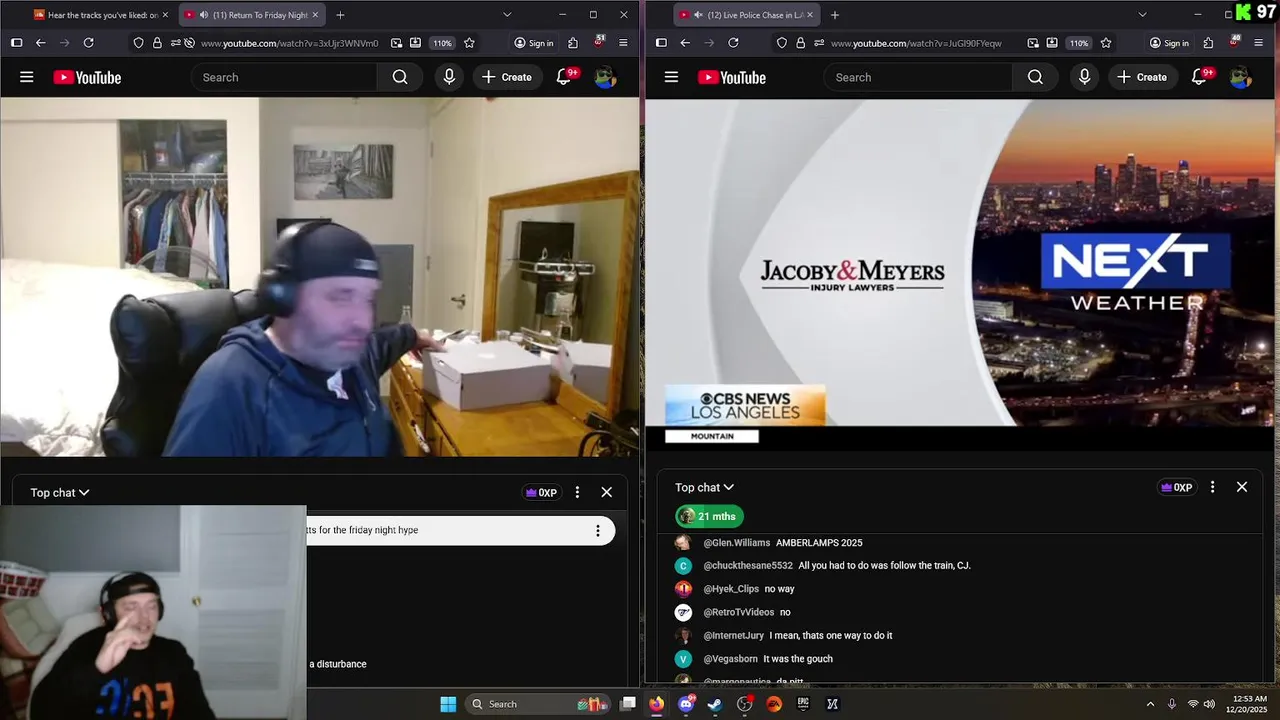1280x720 pixels.
Task: Open chat options three-dot menu in left window
Action: click(x=577, y=492)
